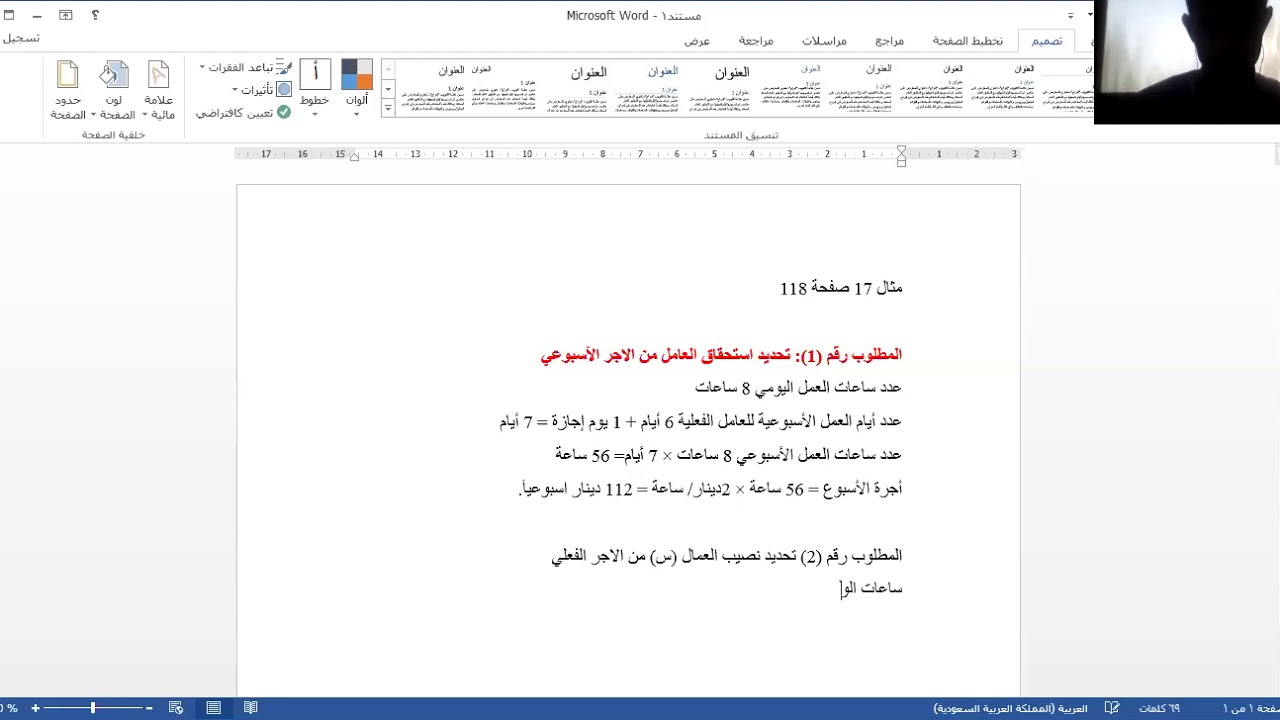
Task: Open Ribbon Display Options icon
Action: [x=65, y=15]
